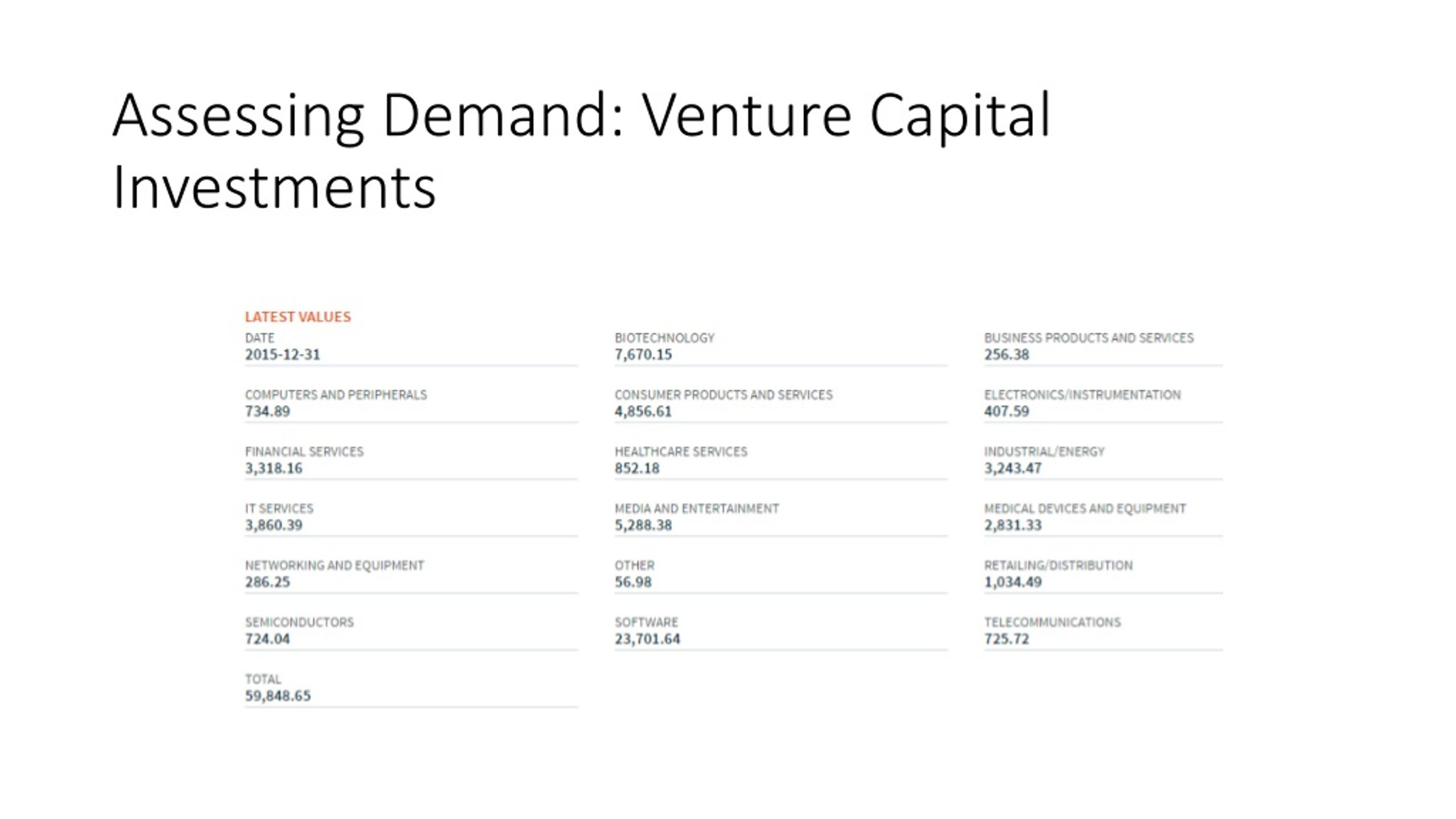The width and height of the screenshot is (1456, 819).
Task: Select the SEMICONDUCTORS value 724.04
Action: 267,639
